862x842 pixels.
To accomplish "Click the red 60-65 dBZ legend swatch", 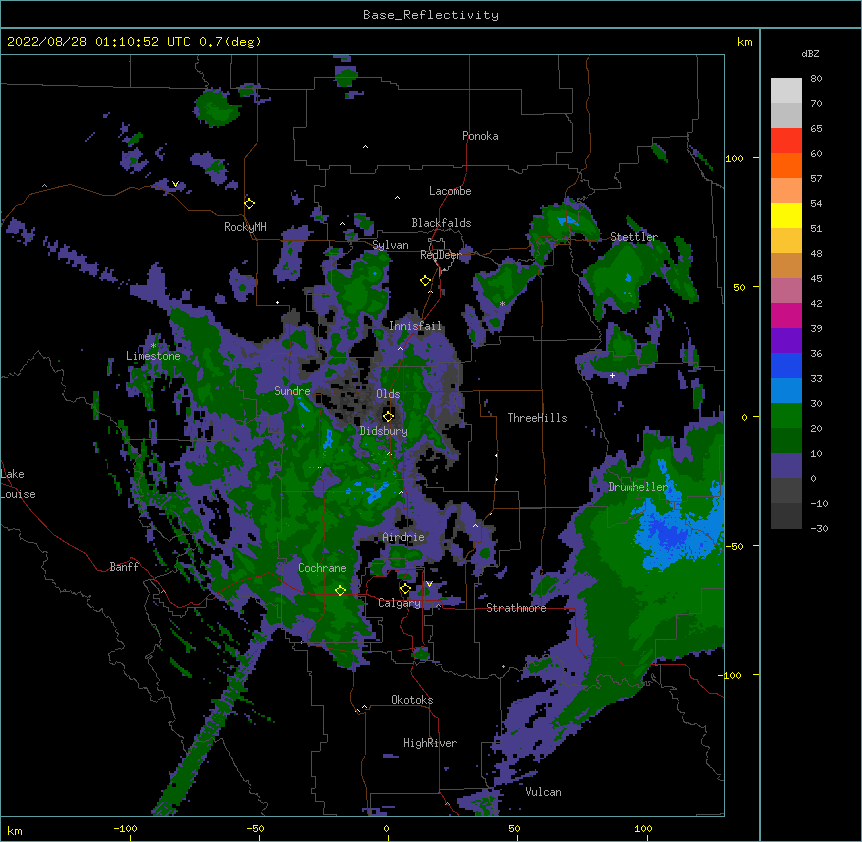I will click(786, 141).
